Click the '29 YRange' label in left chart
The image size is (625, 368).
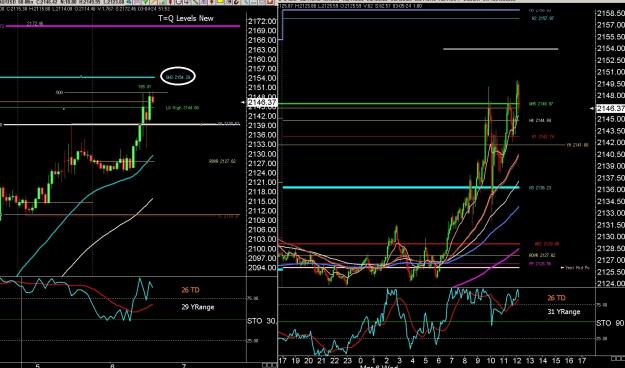[198, 307]
